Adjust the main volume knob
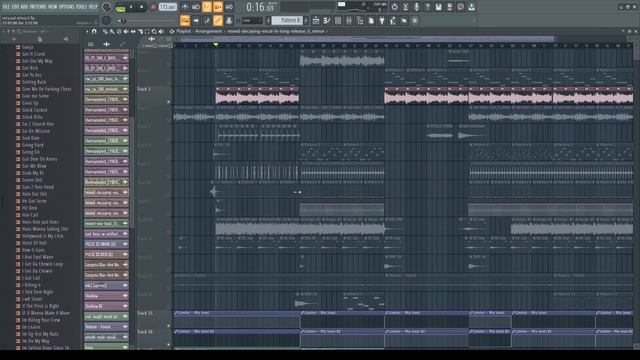This screenshot has width=640, height=360. pos(107,7)
